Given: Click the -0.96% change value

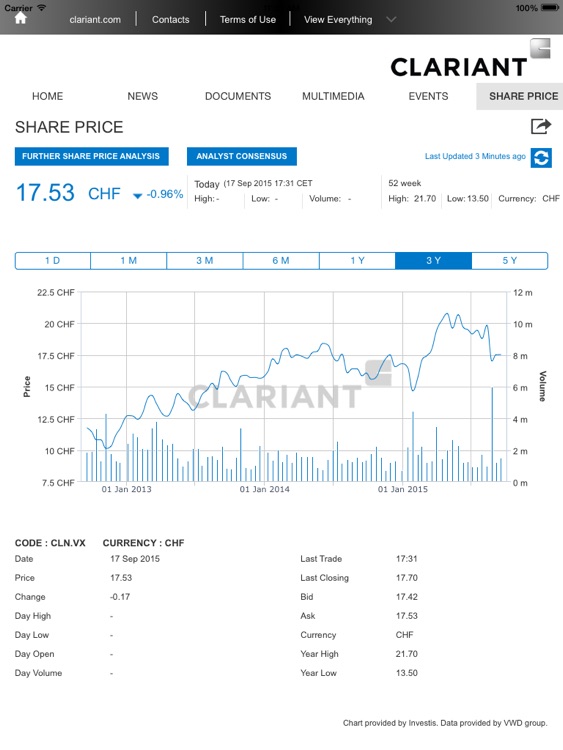Looking at the screenshot, I should click(165, 194).
